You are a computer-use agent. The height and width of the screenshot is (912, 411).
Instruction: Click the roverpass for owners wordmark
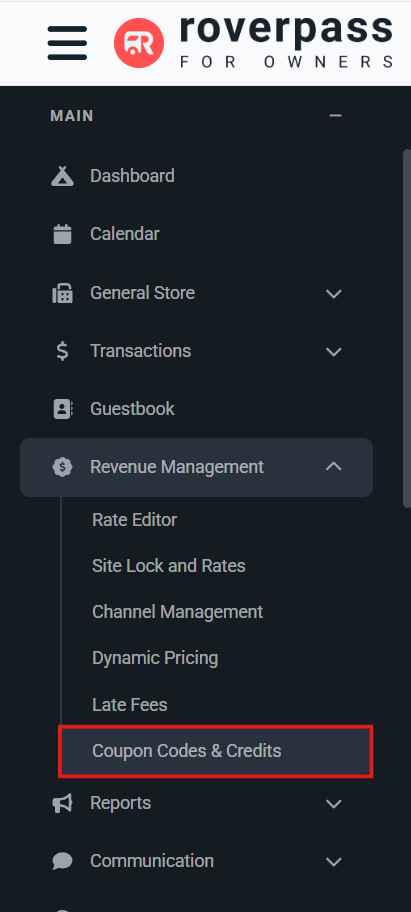(x=287, y=41)
